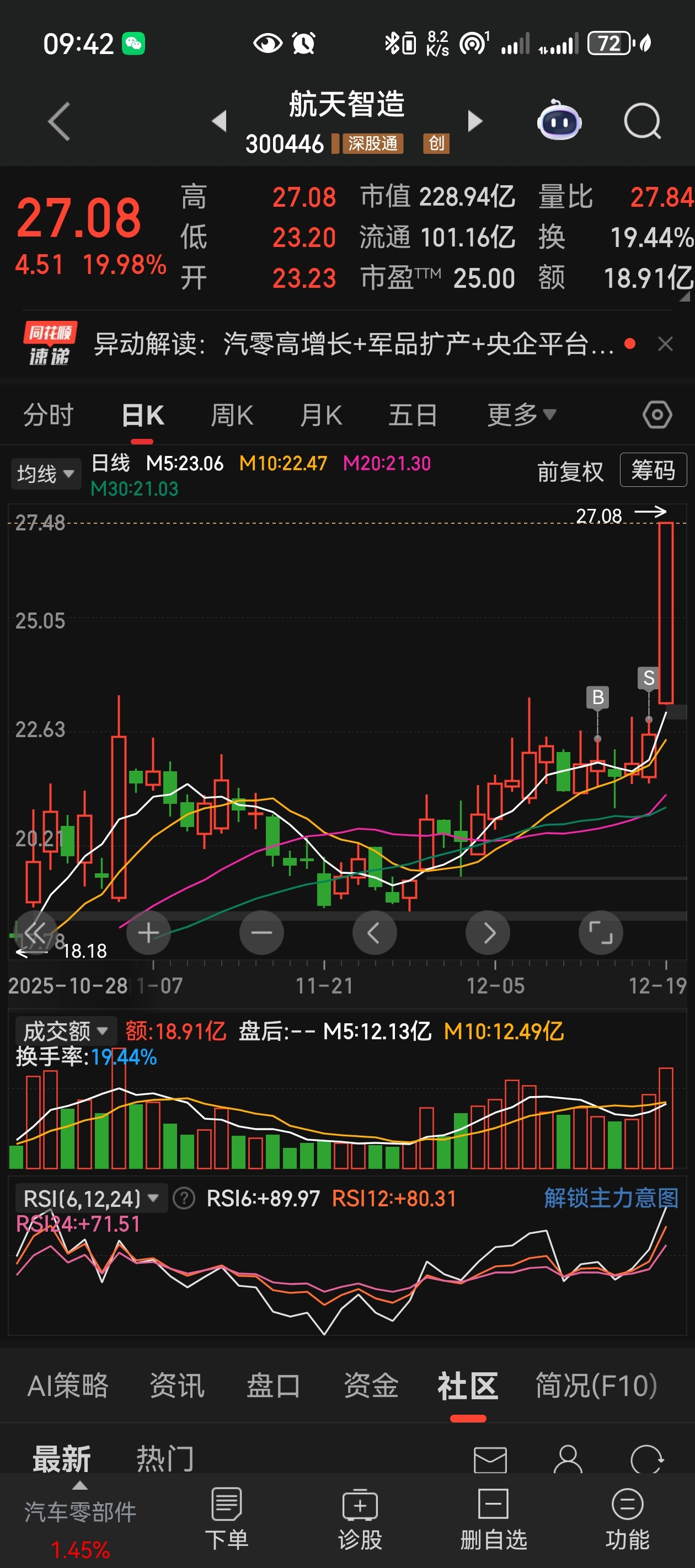Open the AI robot assistant
The height and width of the screenshot is (1568, 695).
click(x=559, y=120)
